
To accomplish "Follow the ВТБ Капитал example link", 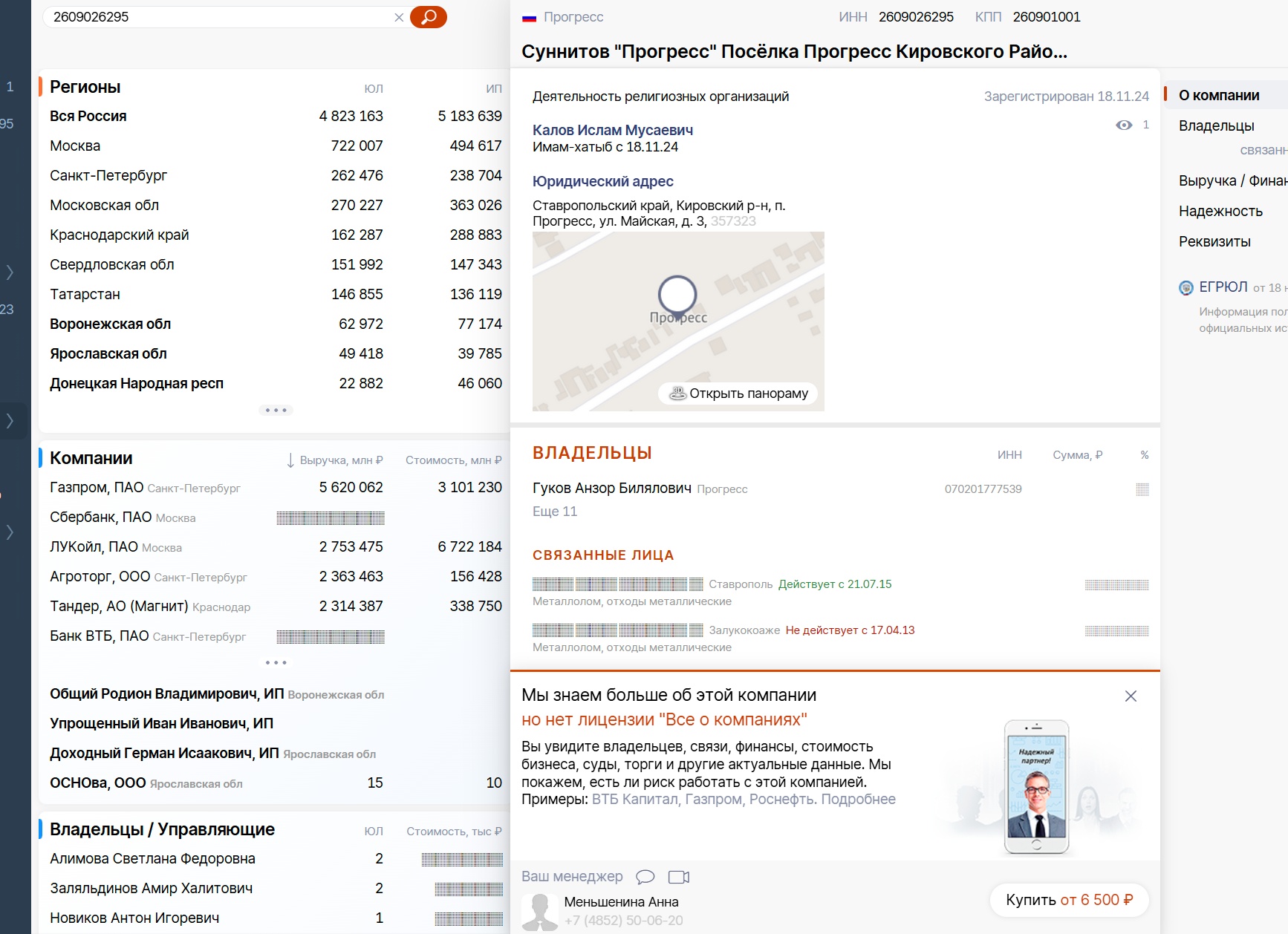I will 635,800.
